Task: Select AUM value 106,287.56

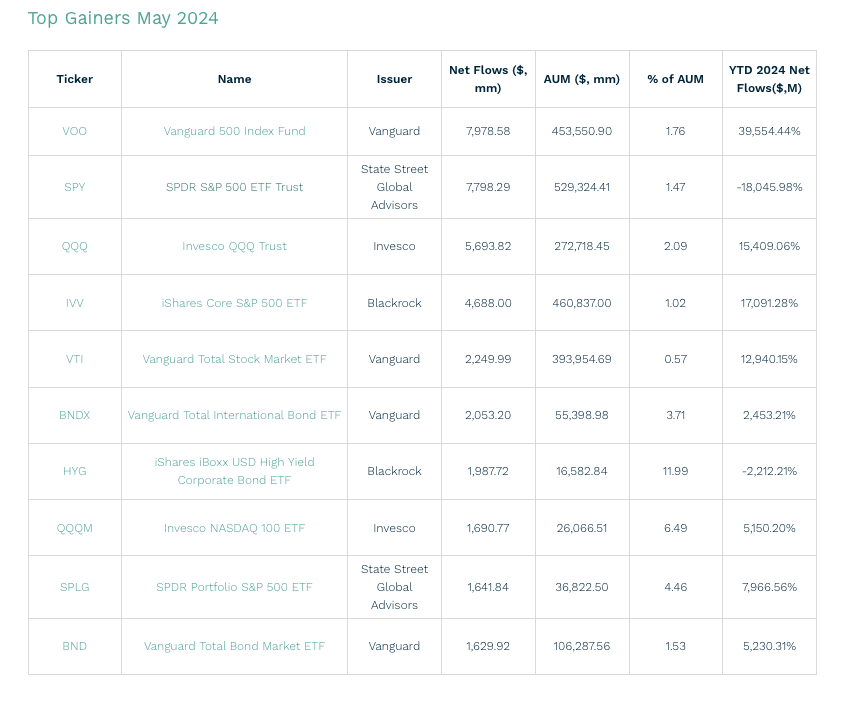Action: pyautogui.click(x=582, y=646)
